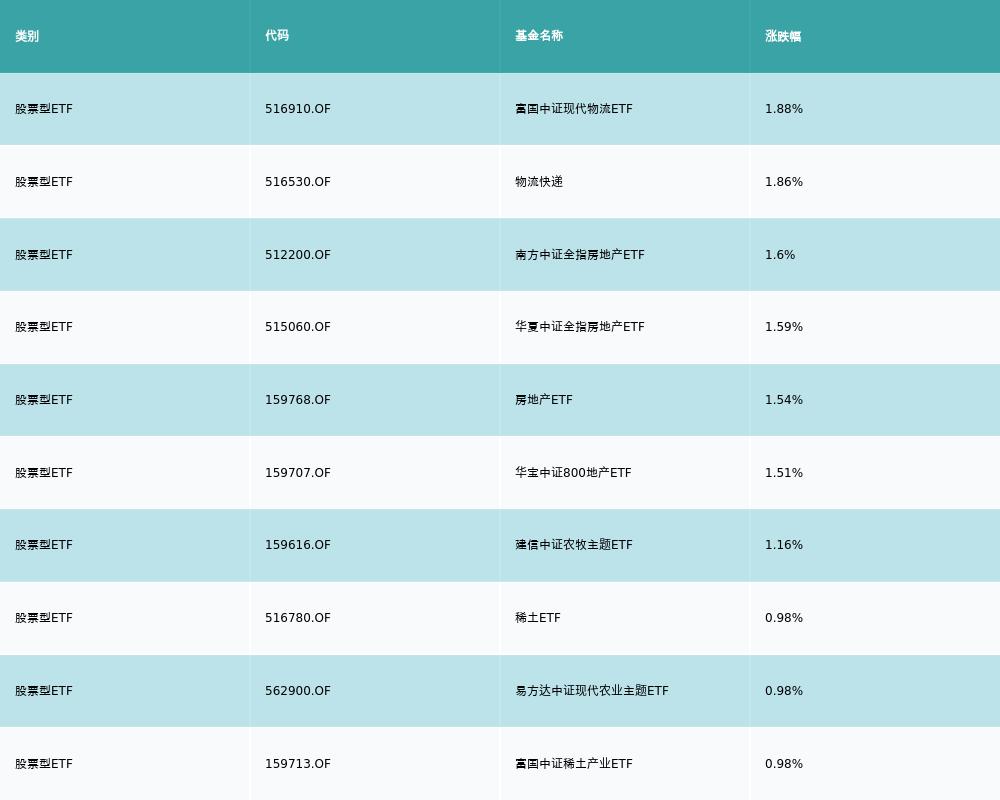Click 股票型ETF in the 159713.OF row
1000x800 pixels.
[x=44, y=764]
